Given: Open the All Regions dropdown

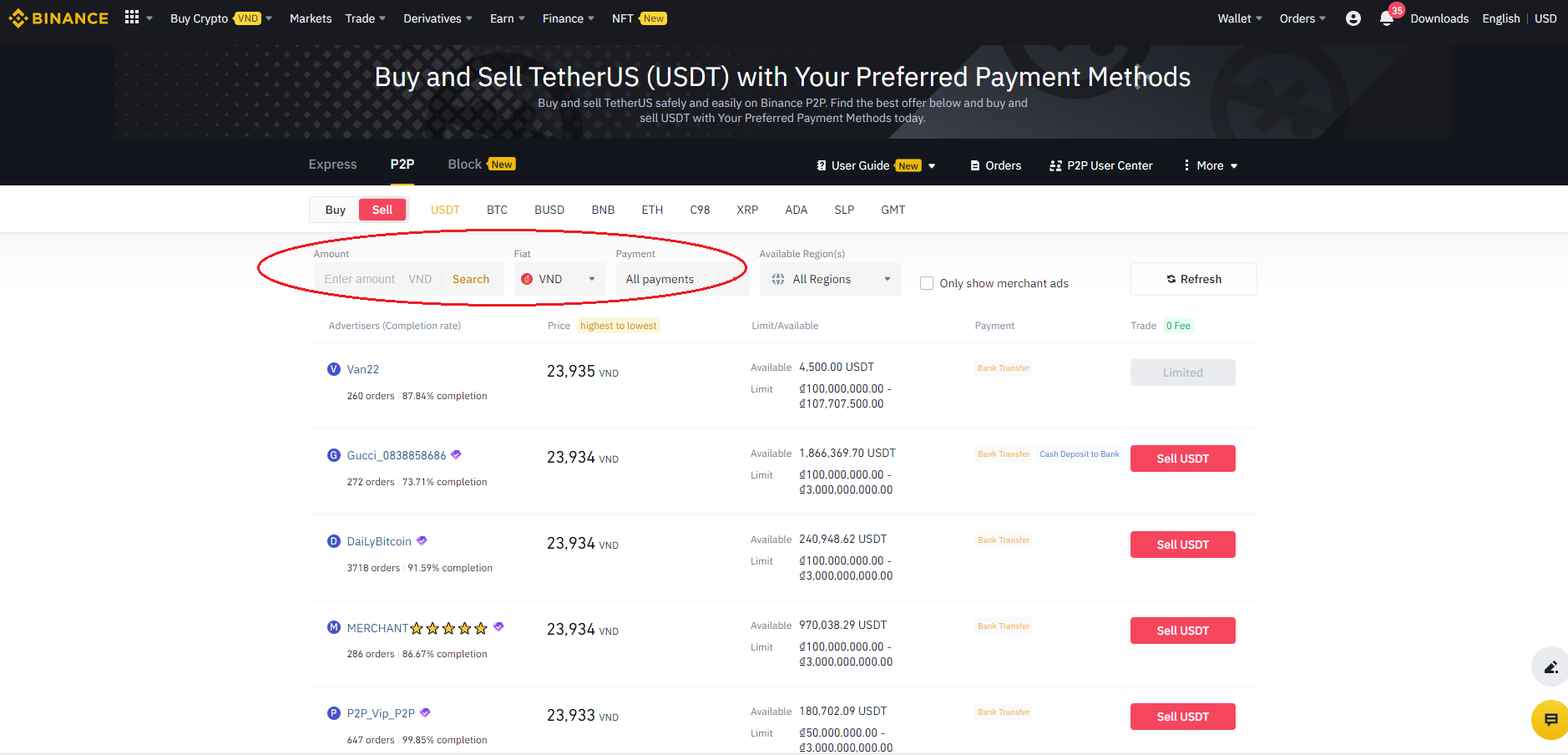Looking at the screenshot, I should (830, 279).
